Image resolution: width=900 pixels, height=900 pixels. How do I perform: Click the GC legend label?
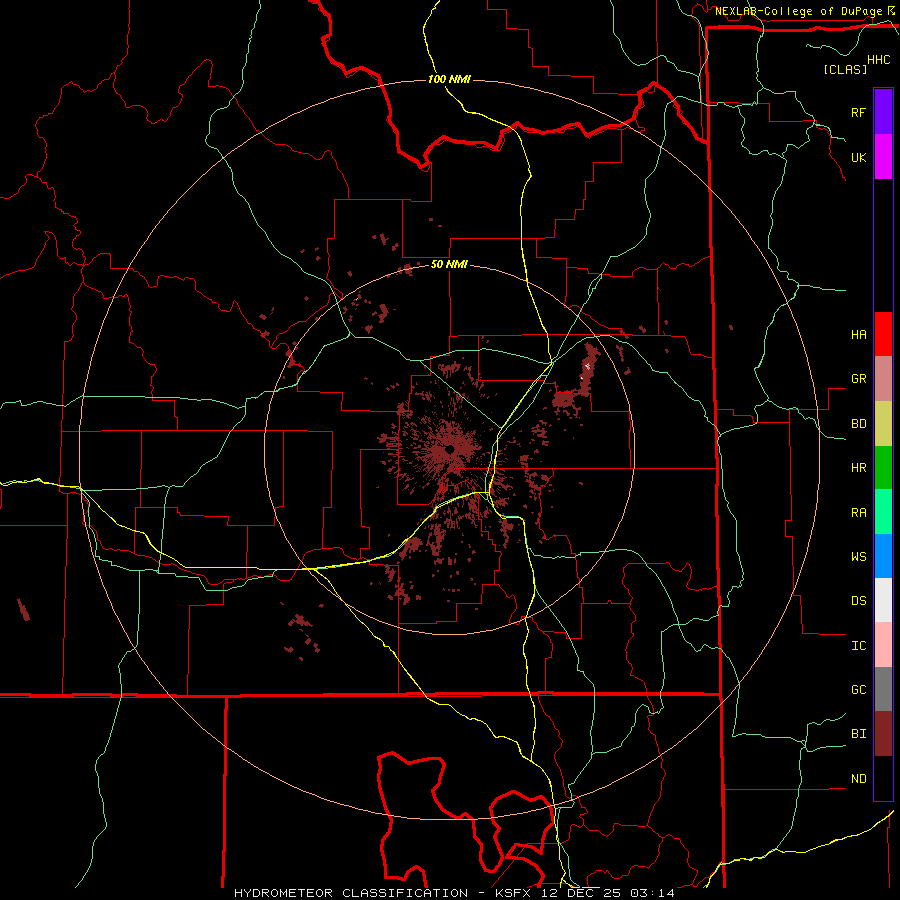[x=858, y=689]
